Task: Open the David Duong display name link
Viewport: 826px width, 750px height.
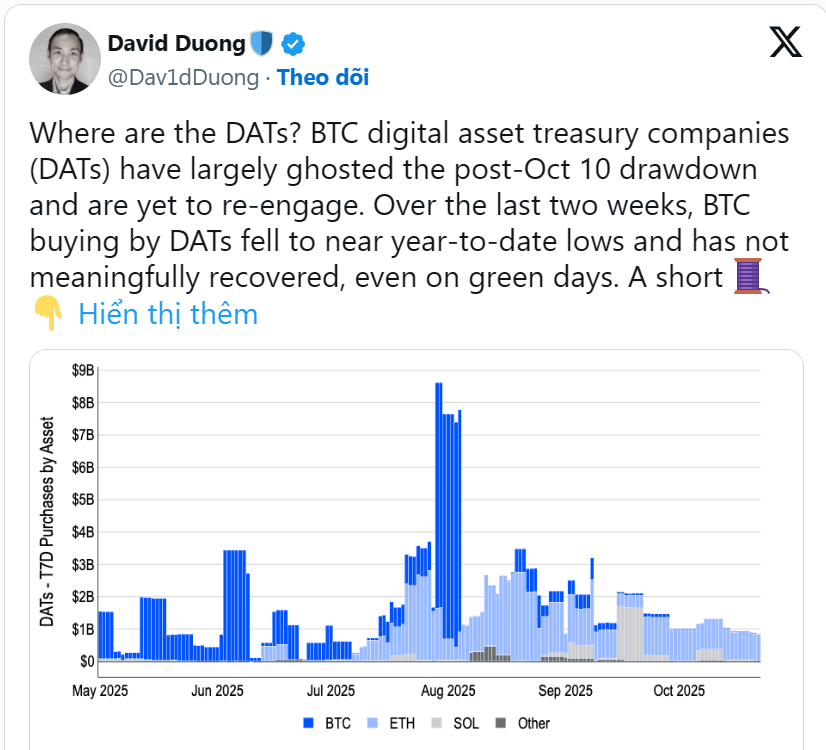Action: pyautogui.click(x=176, y=44)
